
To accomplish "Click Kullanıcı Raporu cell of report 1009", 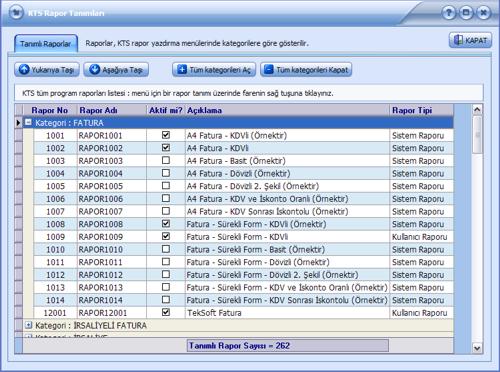I will click(422, 237).
